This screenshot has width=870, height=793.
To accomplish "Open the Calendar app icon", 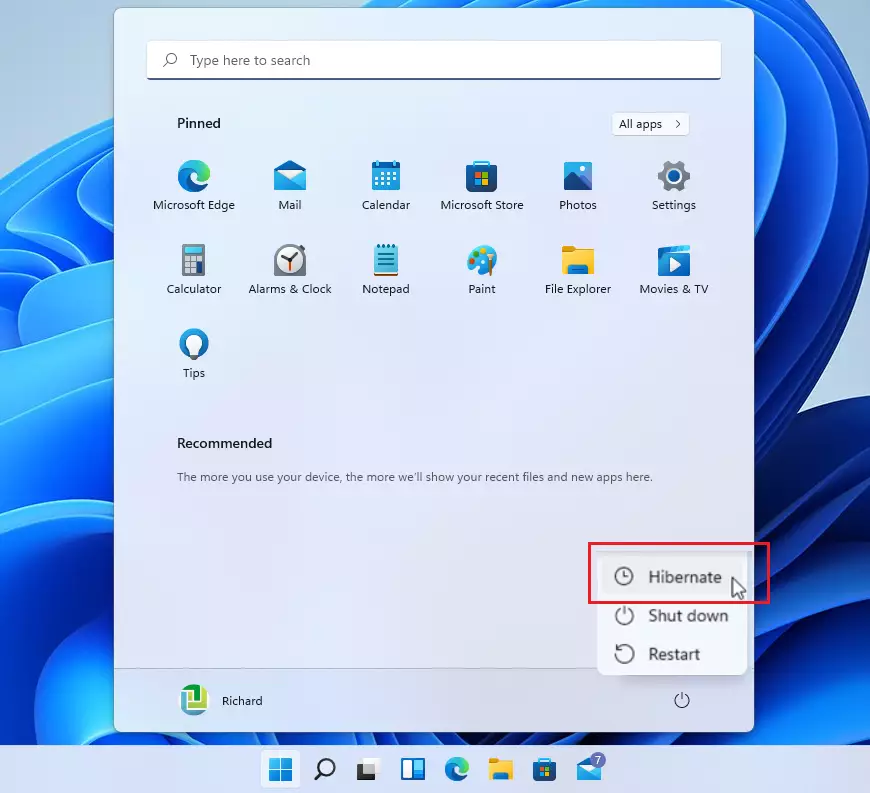I will tap(386, 186).
